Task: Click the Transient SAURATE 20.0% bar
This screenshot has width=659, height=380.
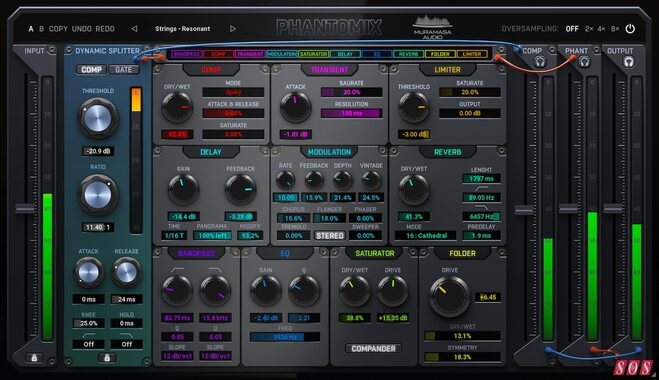Action: (351, 92)
